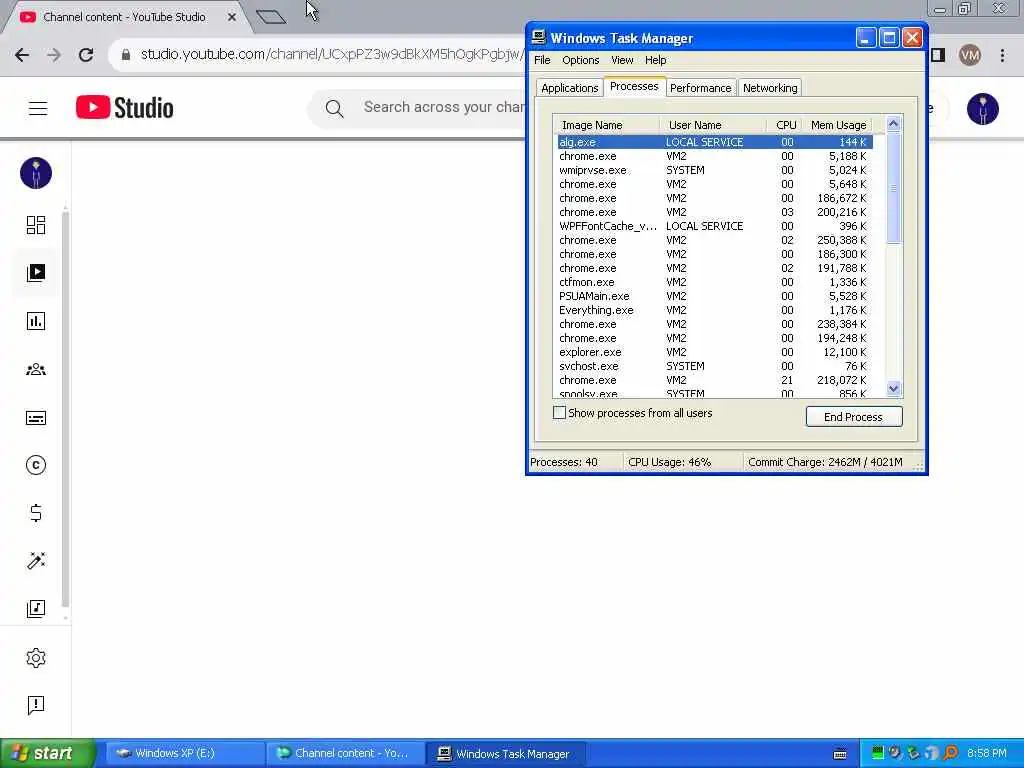1024x768 pixels.
Task: Open the Subtitles icon in sidebar
Action: (x=36, y=418)
